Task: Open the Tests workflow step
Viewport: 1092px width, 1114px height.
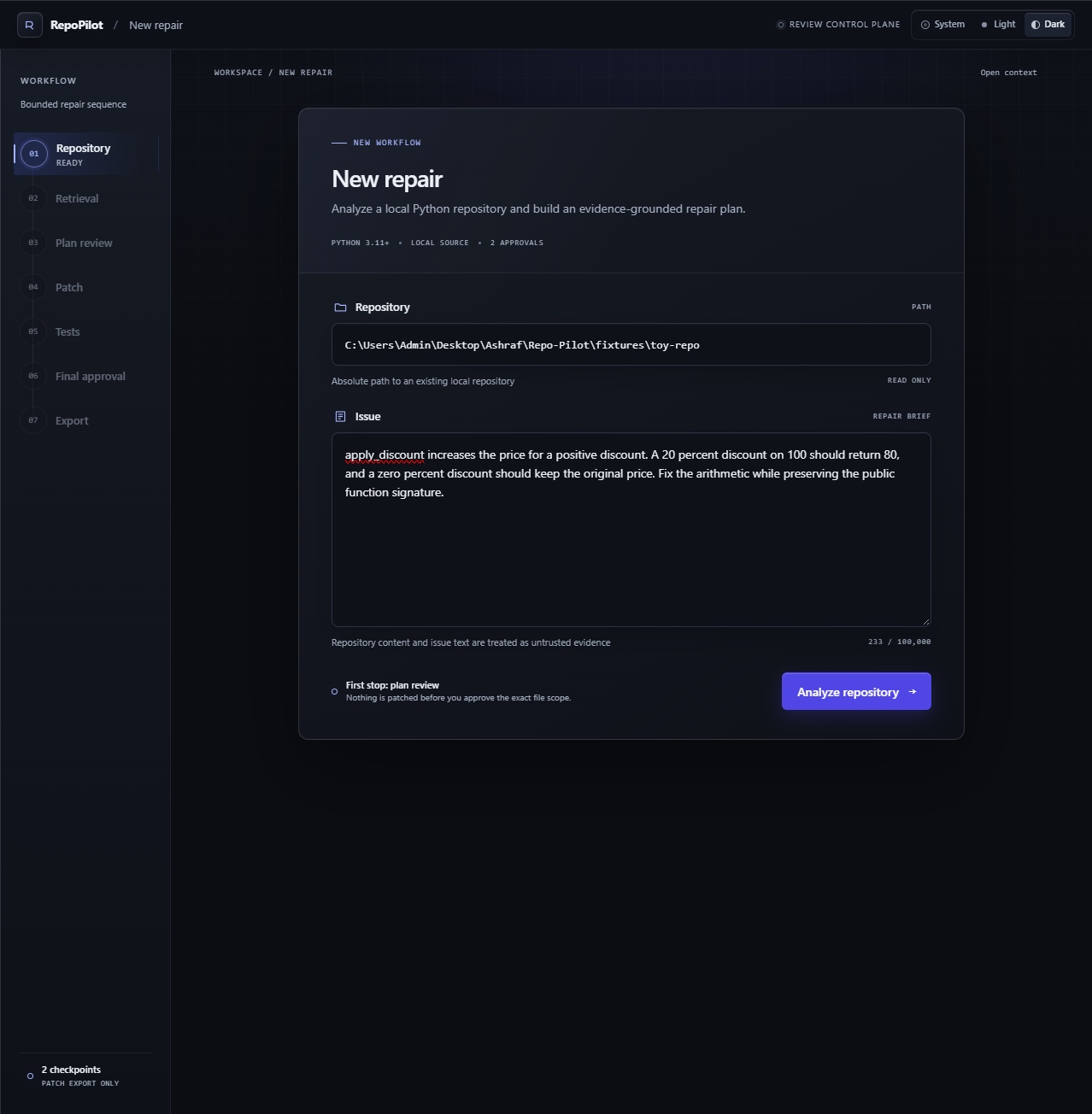Action: pyautogui.click(x=86, y=331)
